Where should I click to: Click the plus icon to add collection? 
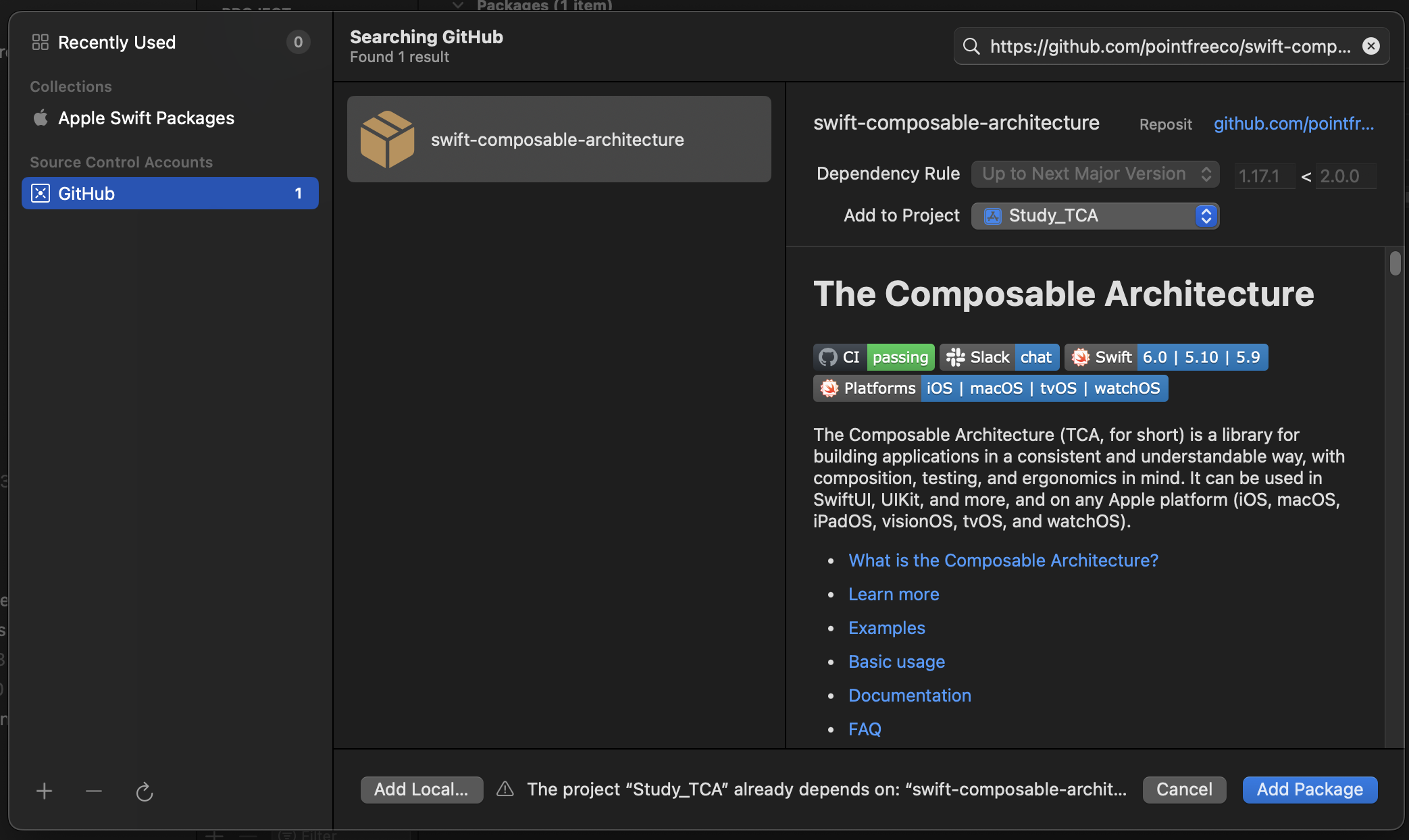(x=45, y=791)
